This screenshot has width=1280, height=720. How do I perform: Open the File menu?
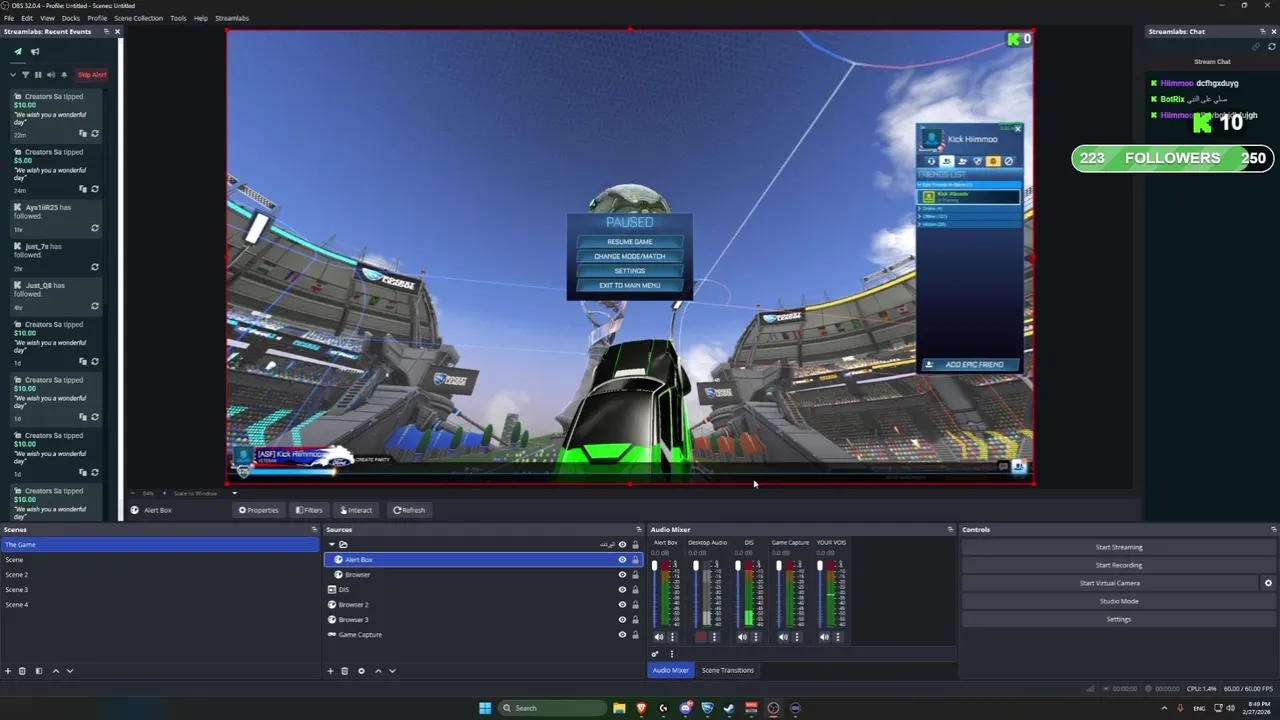[x=9, y=18]
